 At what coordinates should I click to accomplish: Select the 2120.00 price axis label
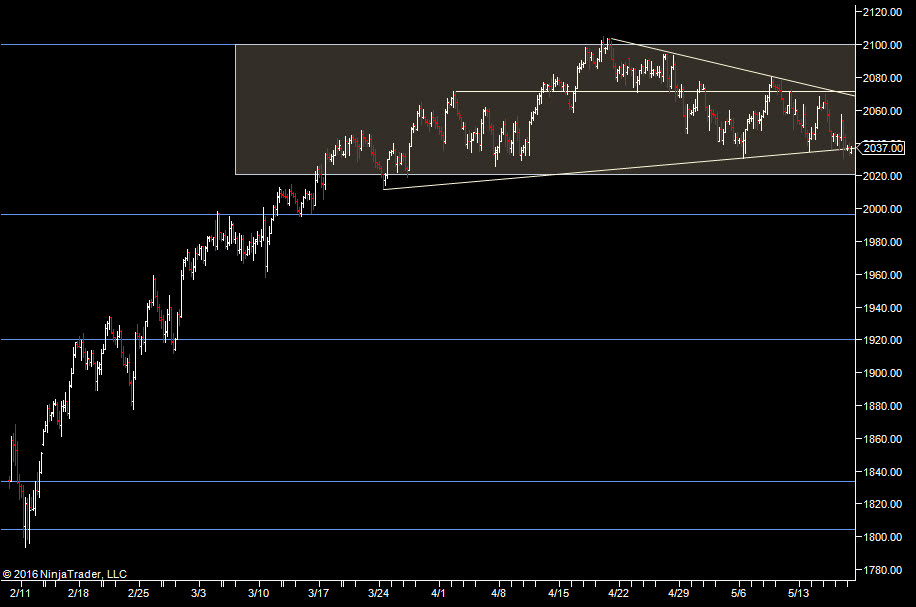click(x=882, y=12)
